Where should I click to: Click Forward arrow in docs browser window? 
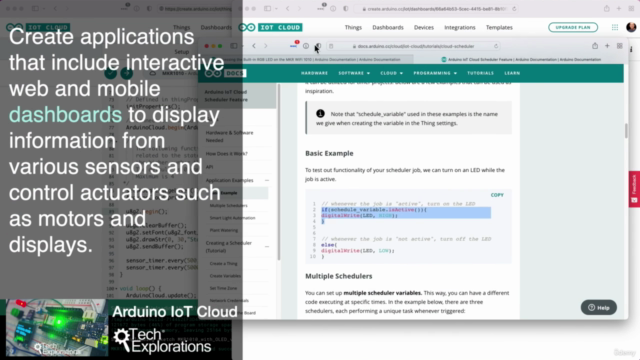266,46
